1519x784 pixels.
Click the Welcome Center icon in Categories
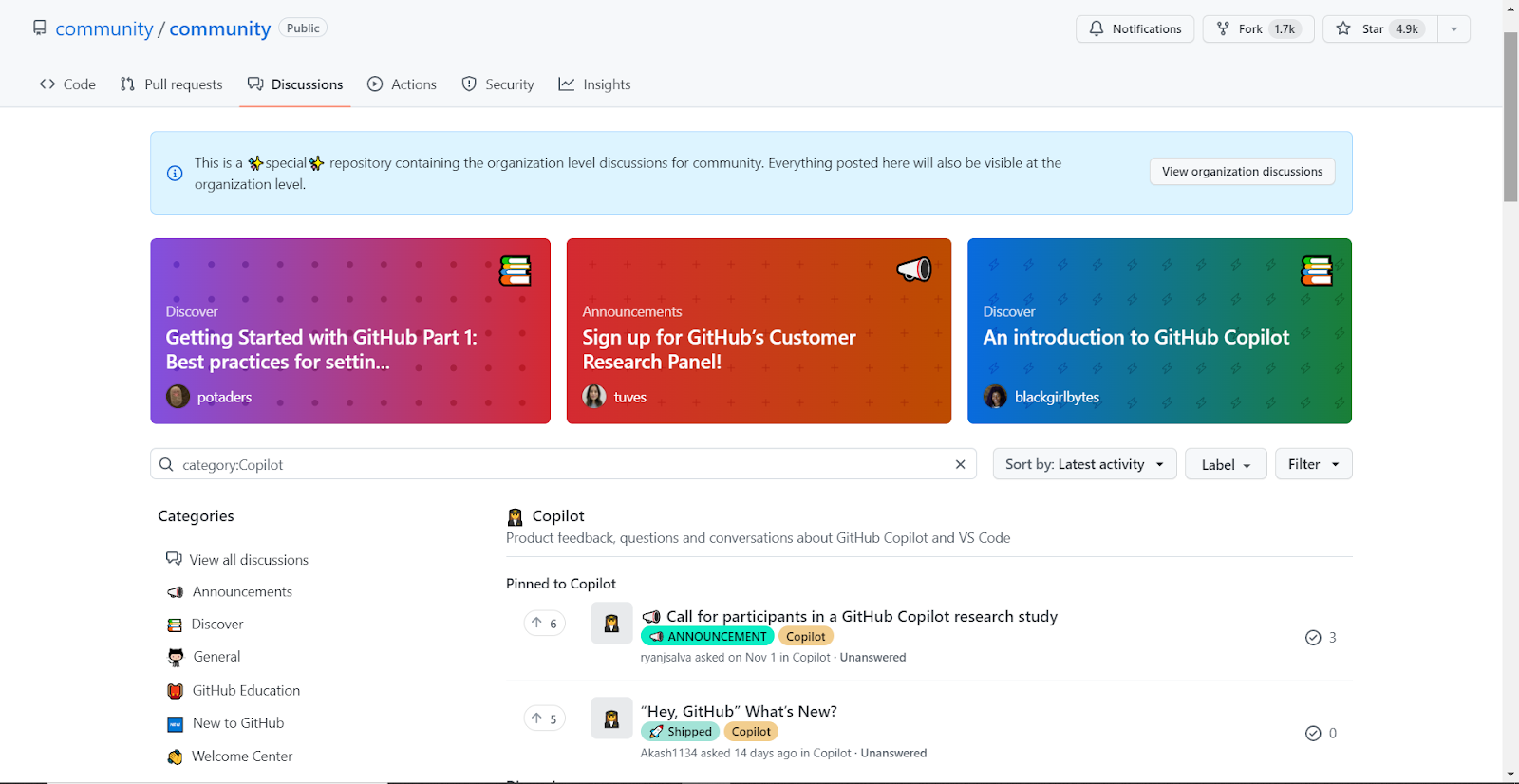(x=175, y=756)
